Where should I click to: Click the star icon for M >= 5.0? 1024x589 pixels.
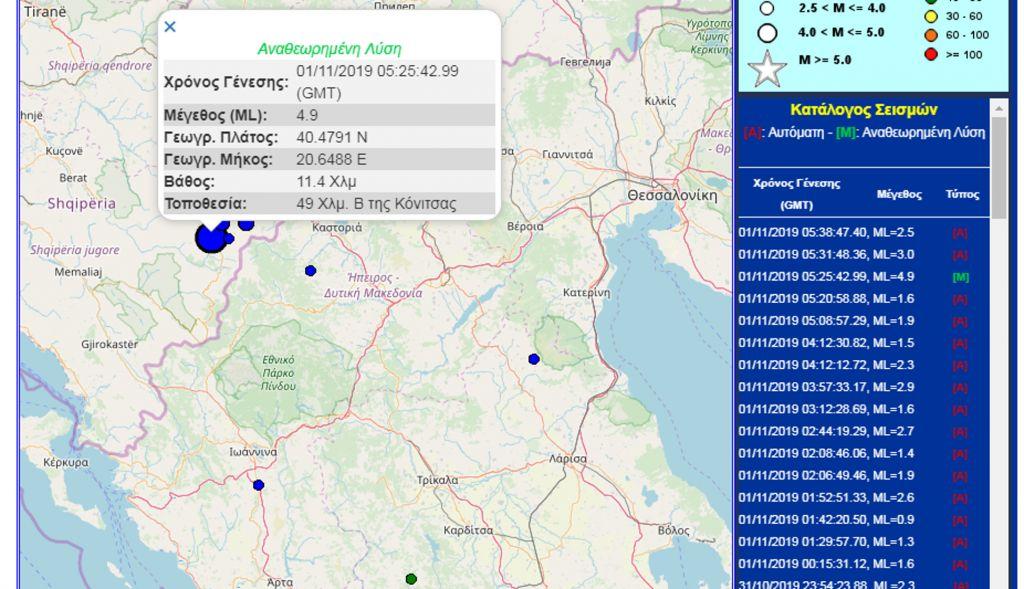pyautogui.click(x=768, y=66)
